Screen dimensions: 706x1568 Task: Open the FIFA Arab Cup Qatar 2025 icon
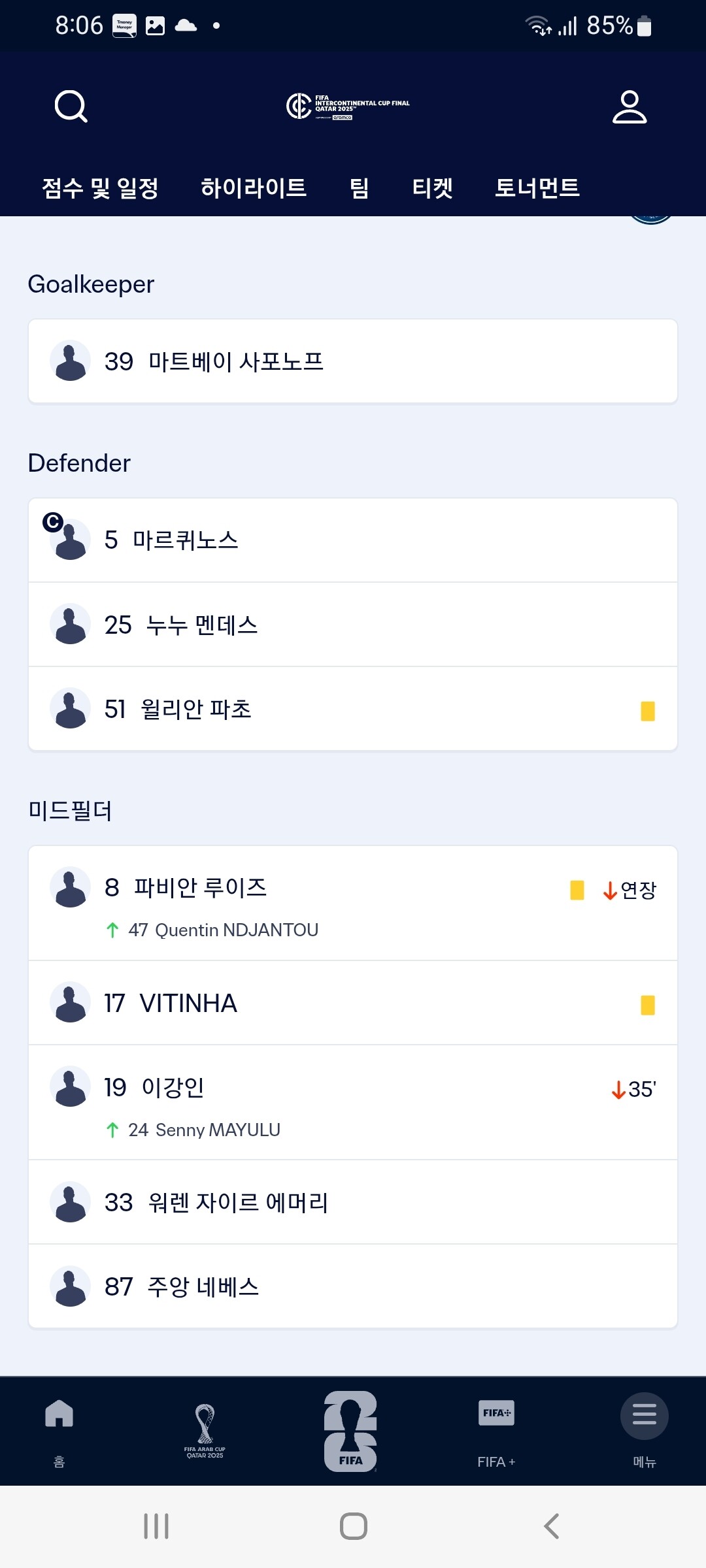205,1431
